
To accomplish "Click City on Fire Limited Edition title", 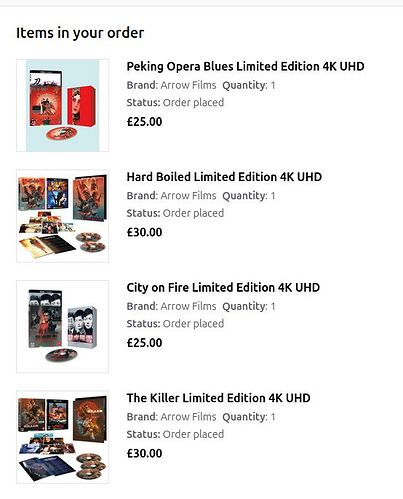I will 223,287.
